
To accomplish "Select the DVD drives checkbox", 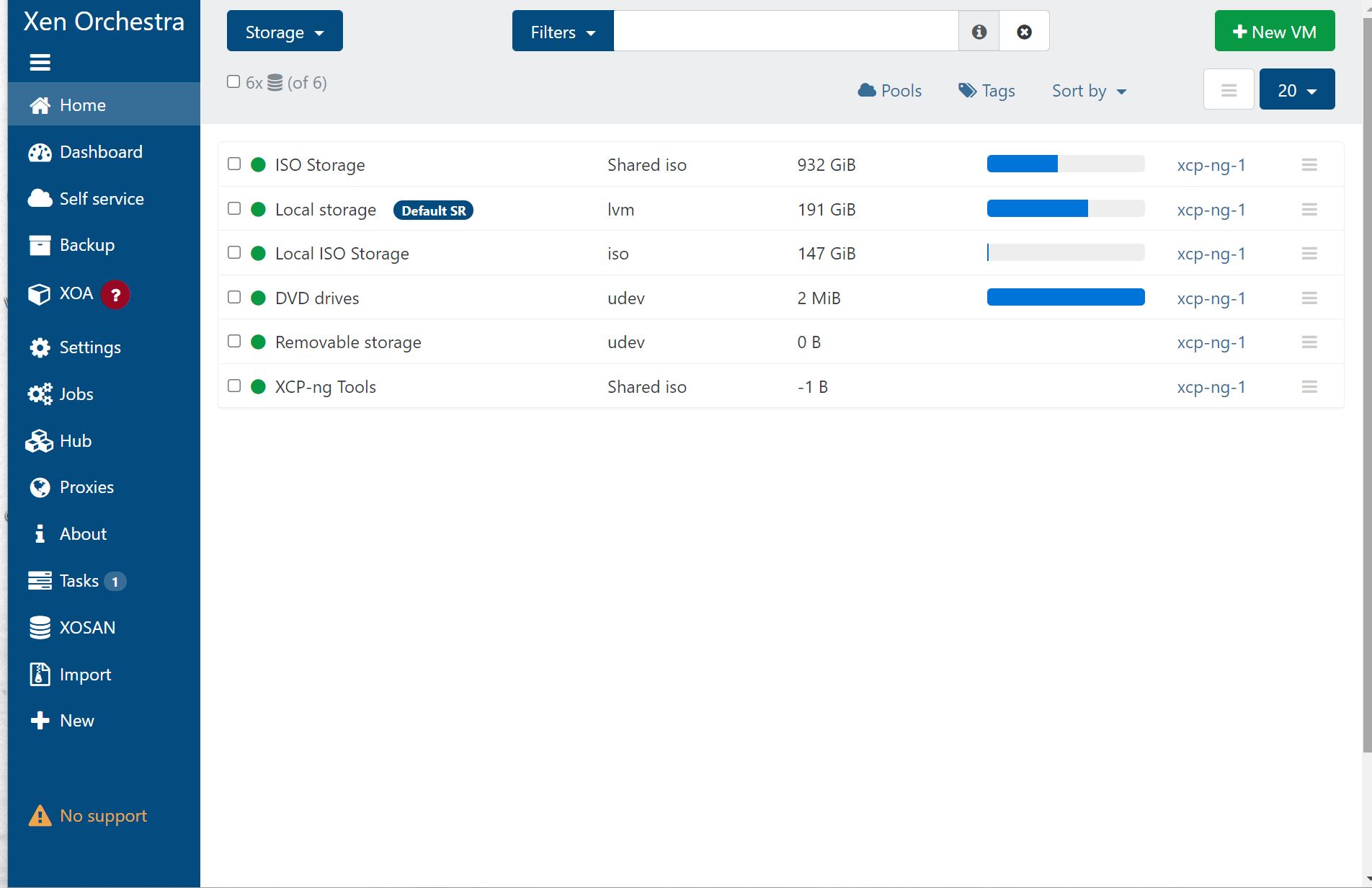I will [234, 298].
